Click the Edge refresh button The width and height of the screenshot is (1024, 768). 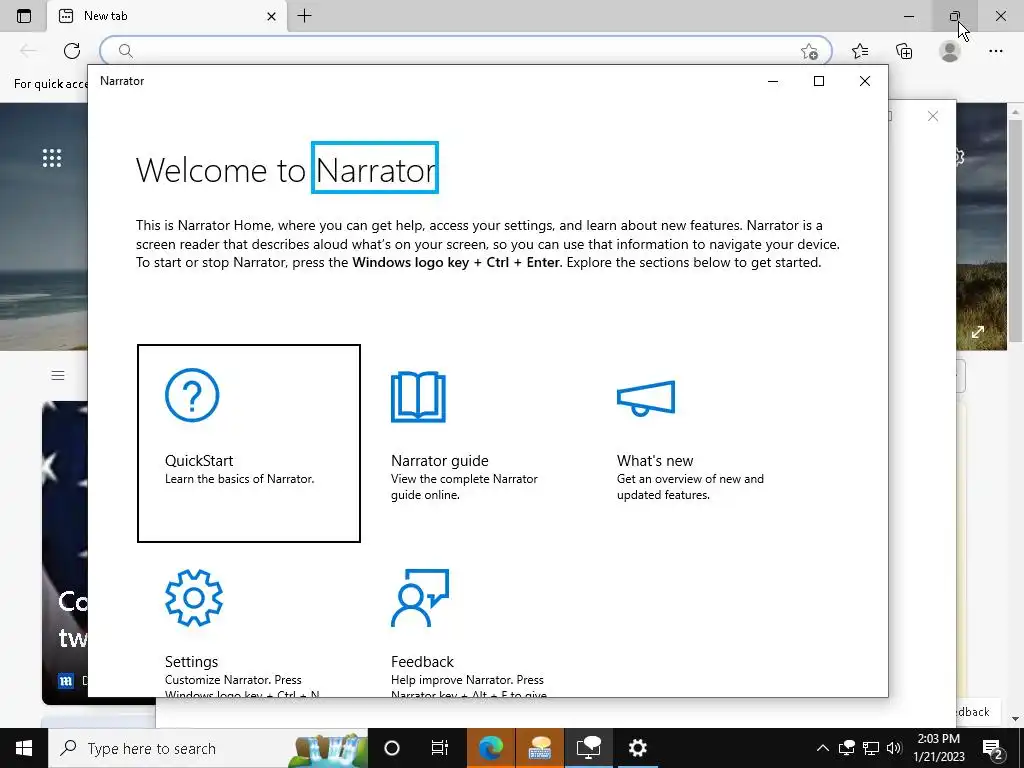[x=72, y=51]
